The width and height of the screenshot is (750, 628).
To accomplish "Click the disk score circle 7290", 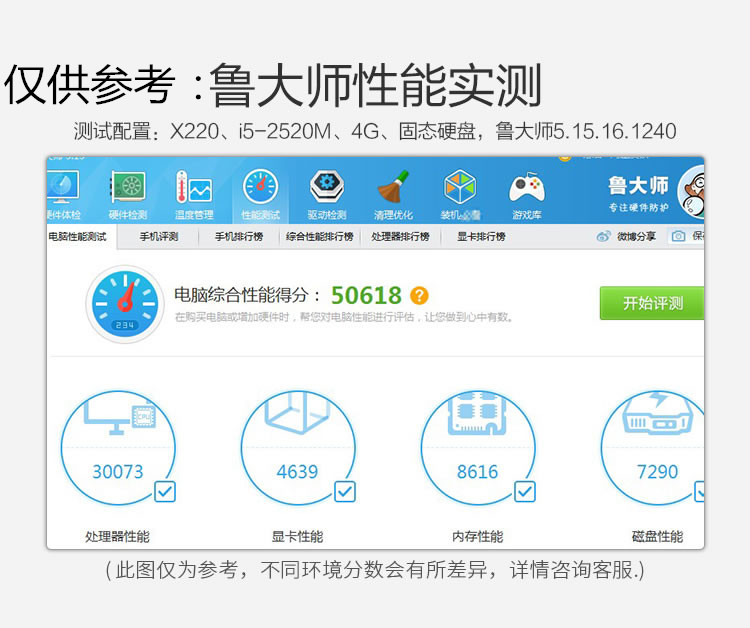I will tap(652, 448).
